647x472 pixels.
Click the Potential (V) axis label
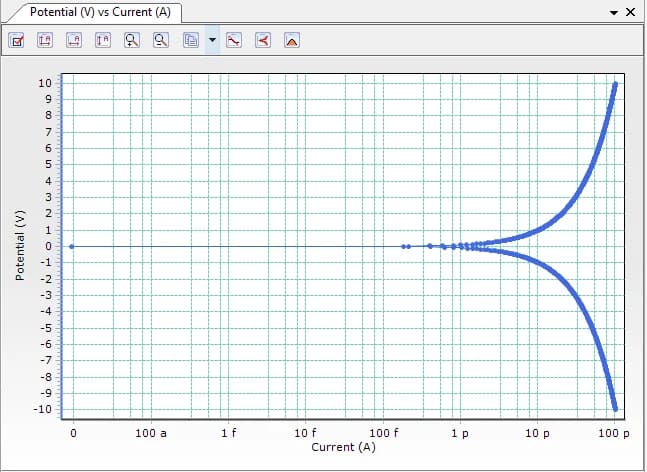point(20,245)
